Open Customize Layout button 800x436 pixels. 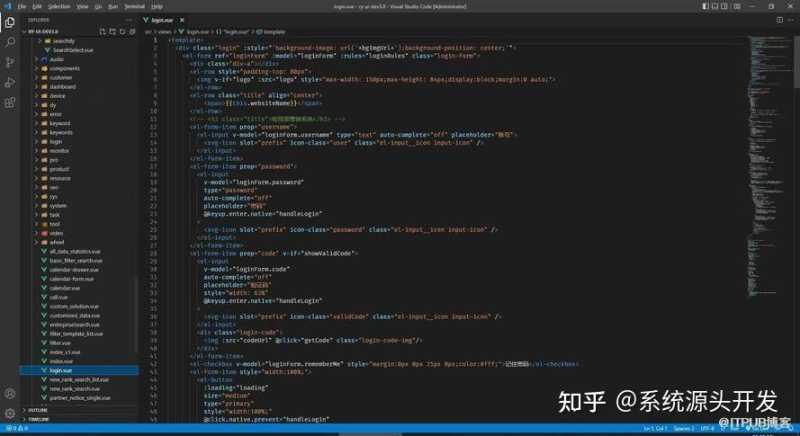click(x=737, y=7)
